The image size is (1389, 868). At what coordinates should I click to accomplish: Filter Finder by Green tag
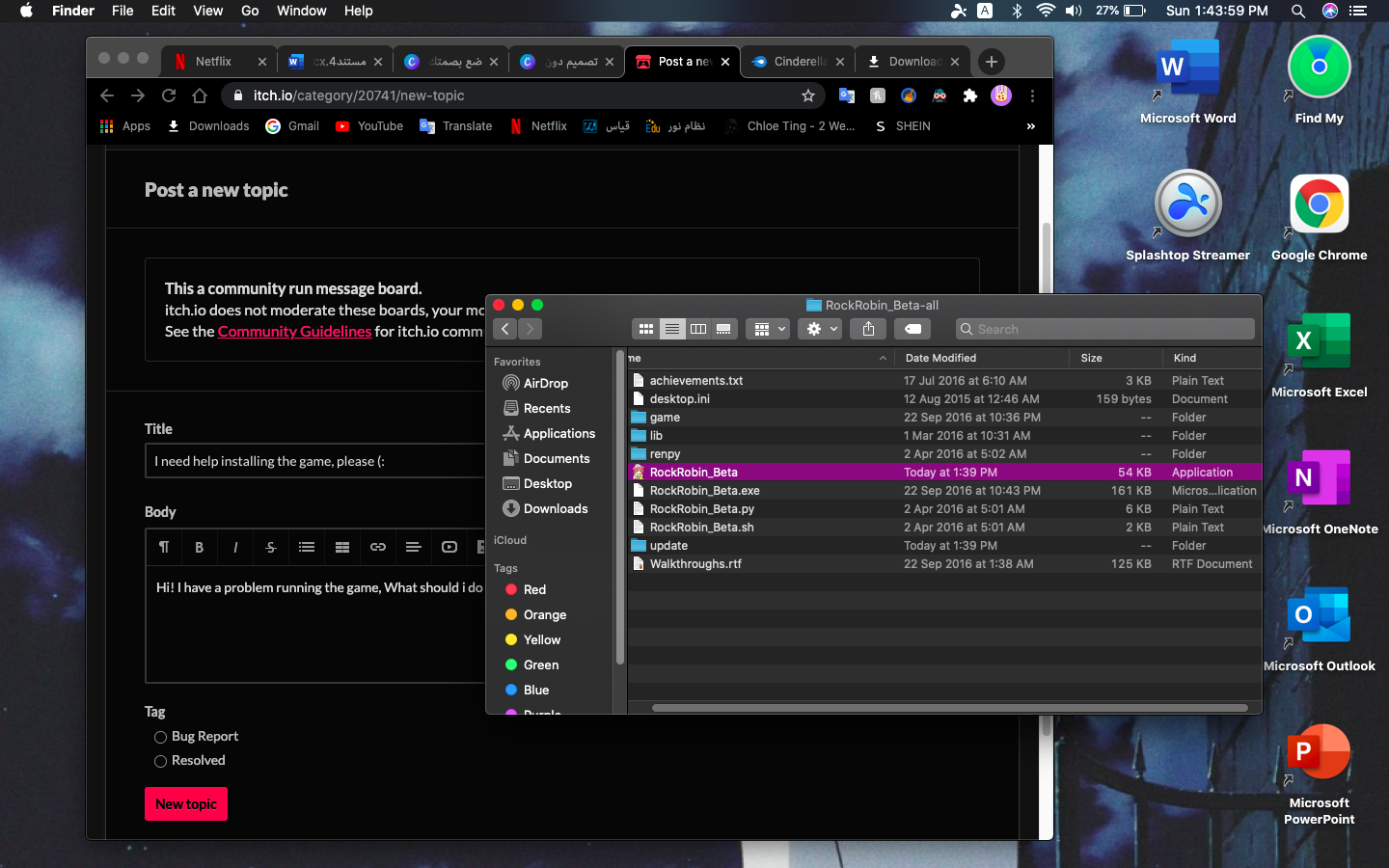pos(532,665)
